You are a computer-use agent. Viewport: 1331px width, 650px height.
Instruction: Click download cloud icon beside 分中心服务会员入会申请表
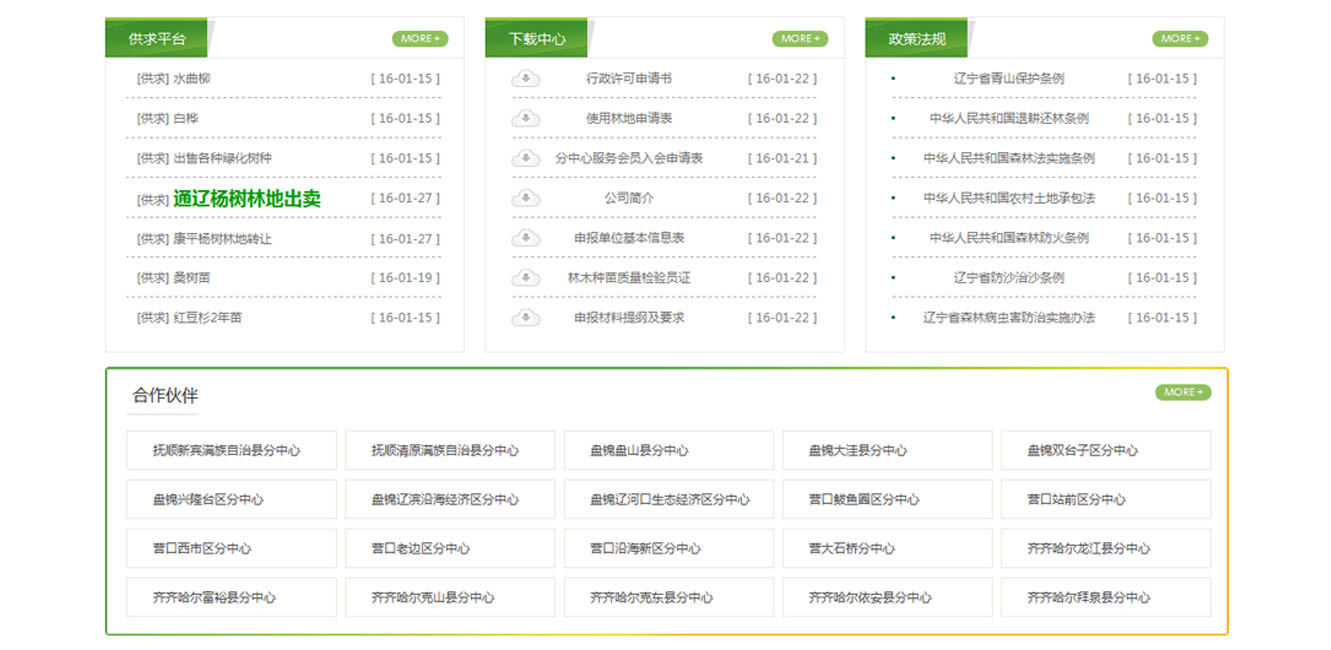[x=525, y=158]
